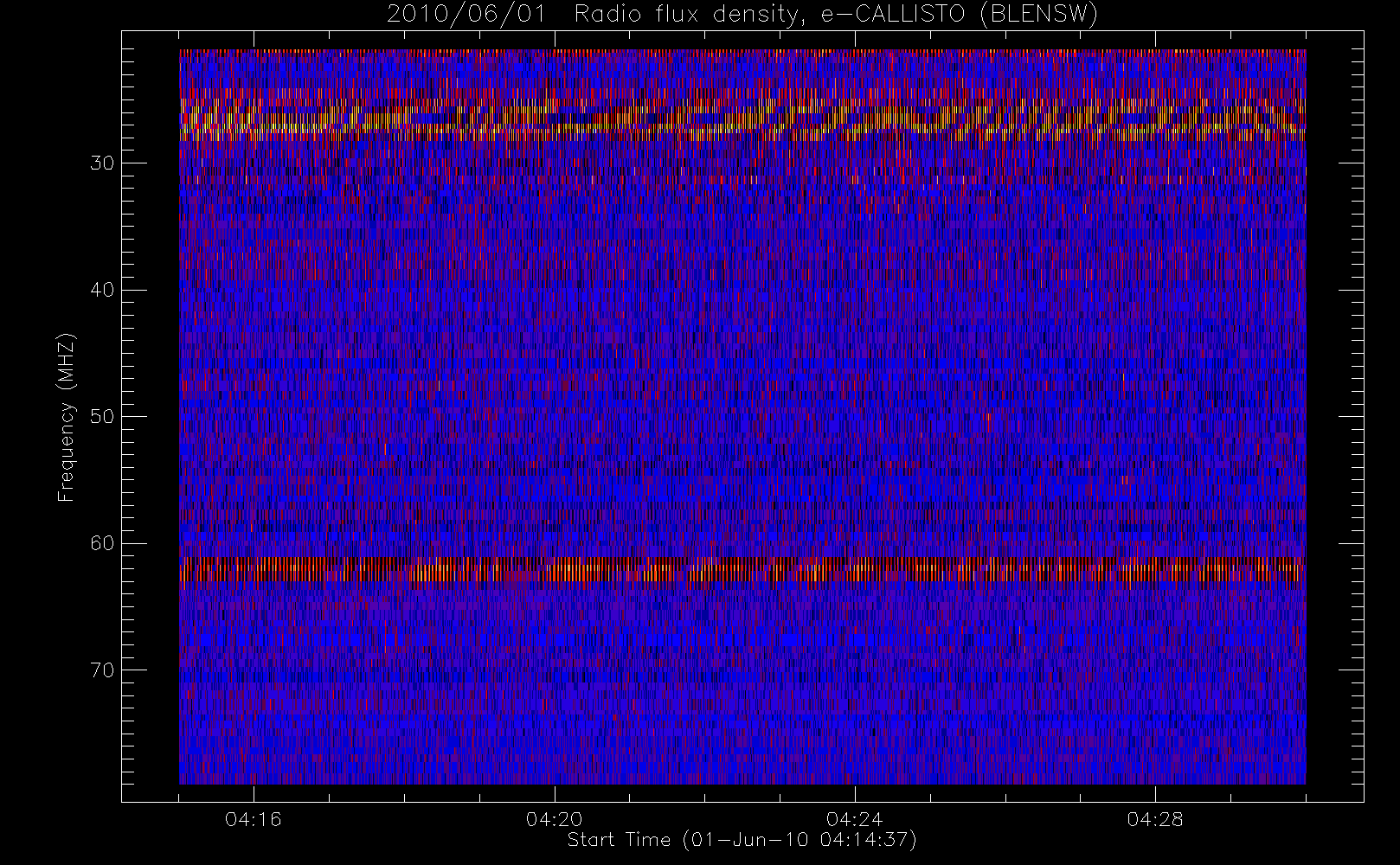Click the 40 frequency tick label
The image size is (1400, 865).
pyautogui.click(x=102, y=290)
